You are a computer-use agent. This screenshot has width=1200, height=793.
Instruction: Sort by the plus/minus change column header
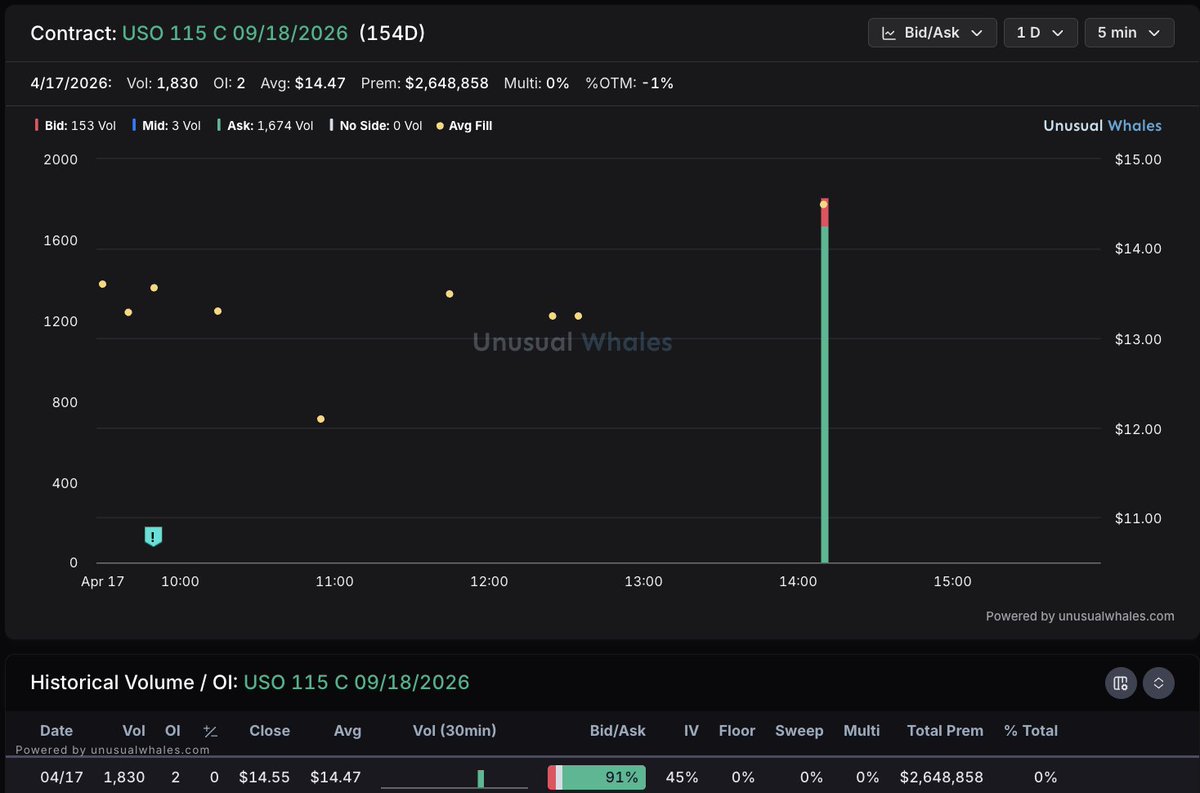[210, 731]
